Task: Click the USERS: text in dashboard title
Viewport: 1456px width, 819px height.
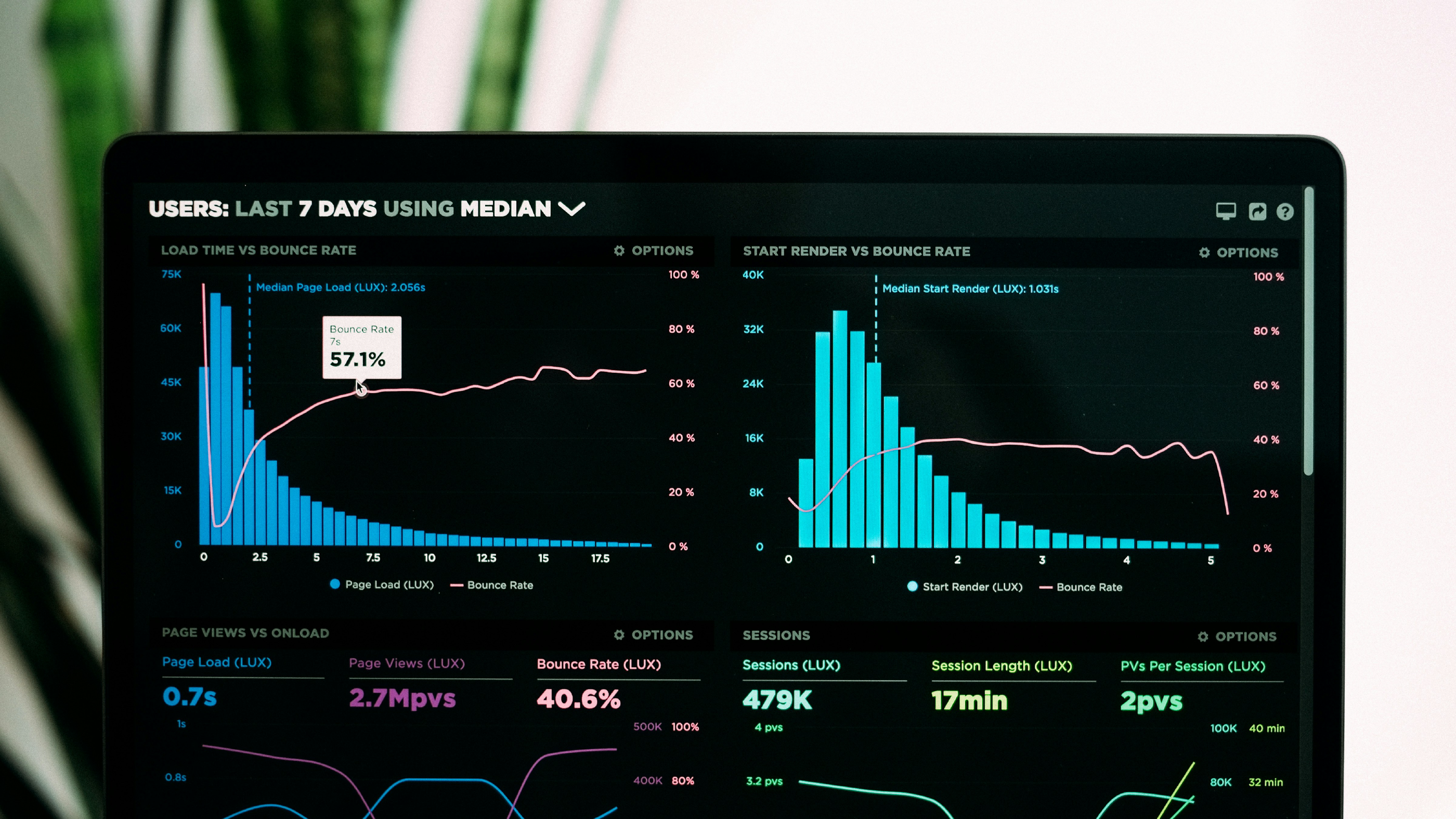Action: [189, 209]
